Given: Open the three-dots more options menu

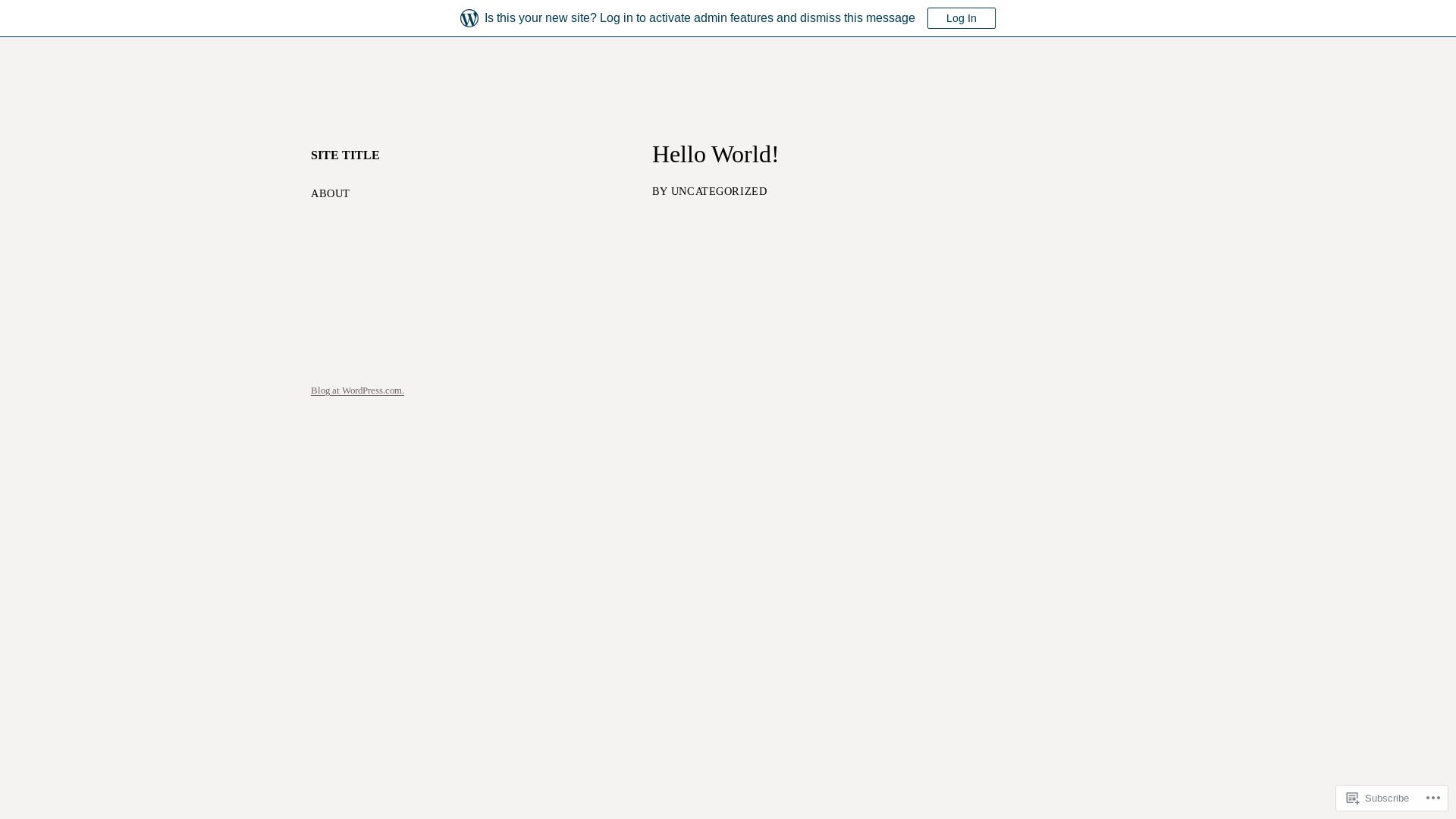Looking at the screenshot, I should pyautogui.click(x=1433, y=798).
